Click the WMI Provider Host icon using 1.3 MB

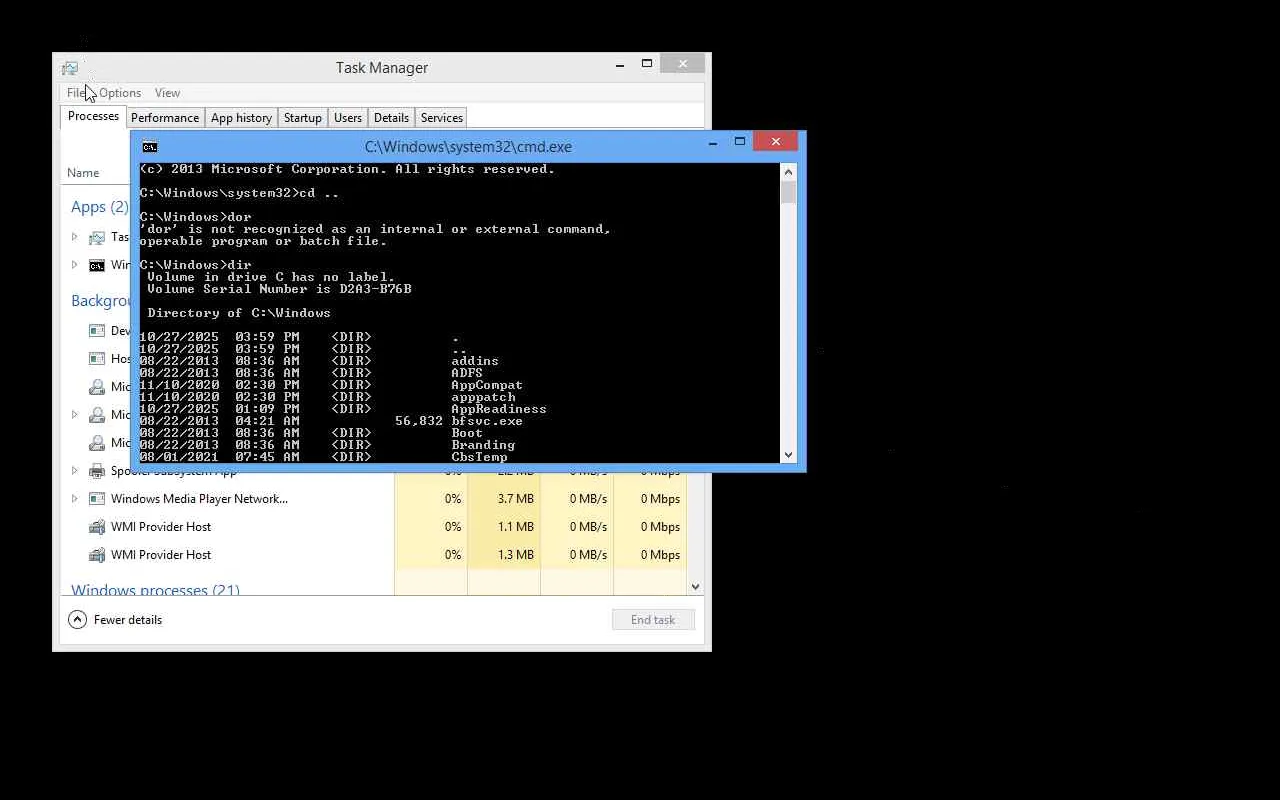coord(97,555)
